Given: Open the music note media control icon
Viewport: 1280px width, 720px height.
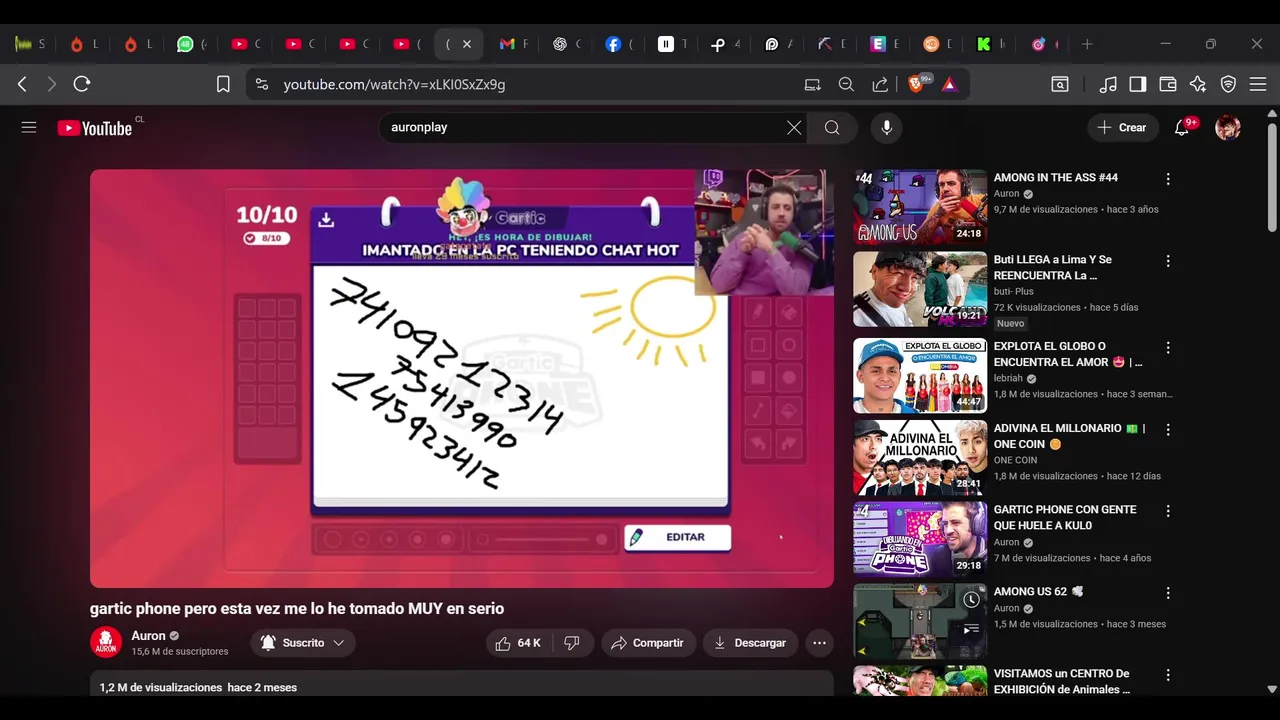Looking at the screenshot, I should click(x=1108, y=85).
